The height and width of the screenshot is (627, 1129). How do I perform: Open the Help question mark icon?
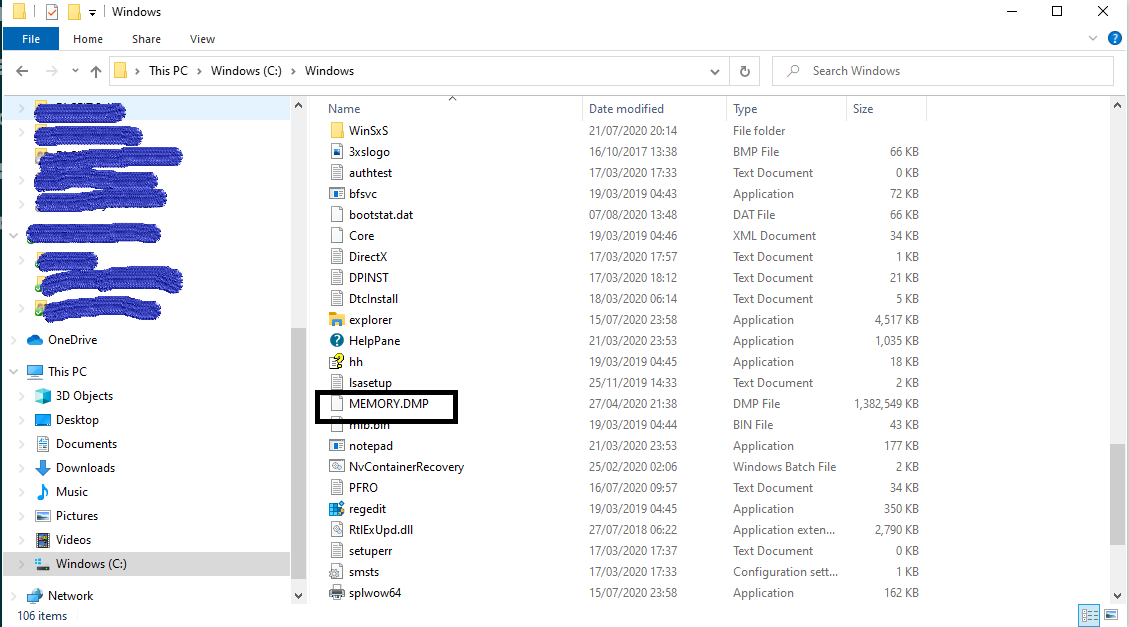coord(1115,39)
